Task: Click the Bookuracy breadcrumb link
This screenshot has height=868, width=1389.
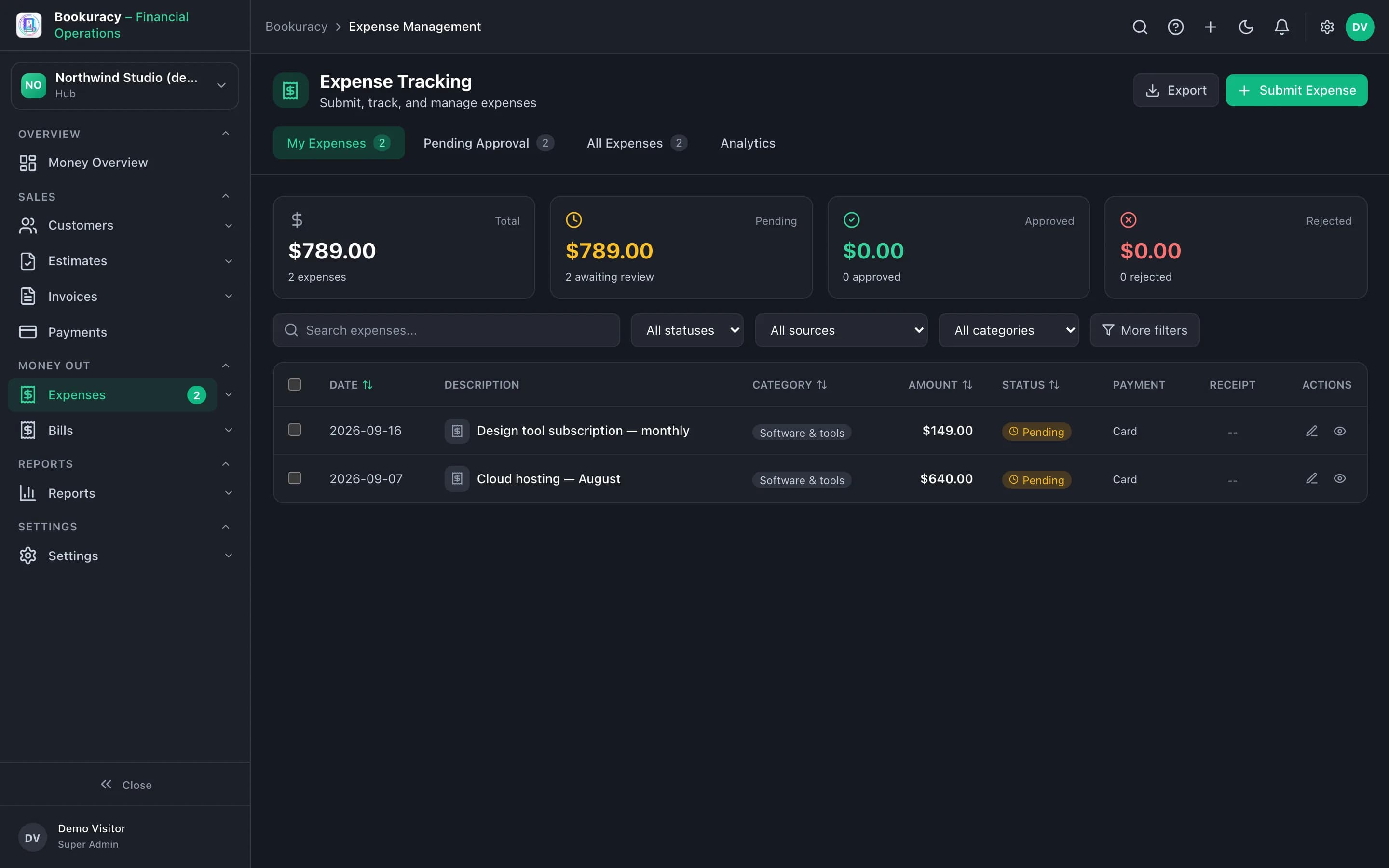Action: (x=296, y=27)
